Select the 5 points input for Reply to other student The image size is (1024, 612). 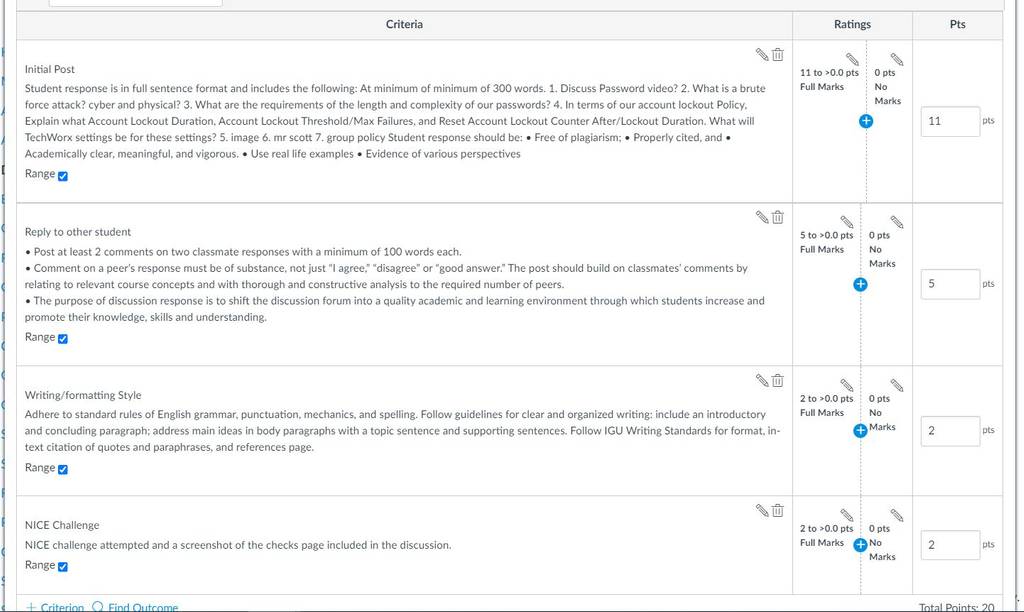[950, 284]
